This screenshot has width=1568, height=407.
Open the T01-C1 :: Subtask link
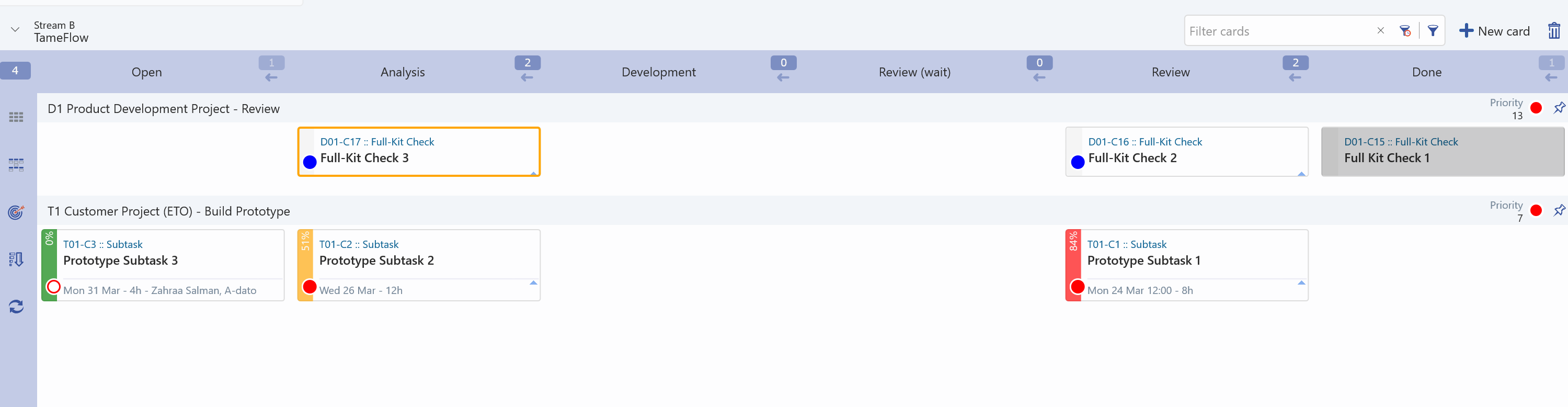[1127, 244]
